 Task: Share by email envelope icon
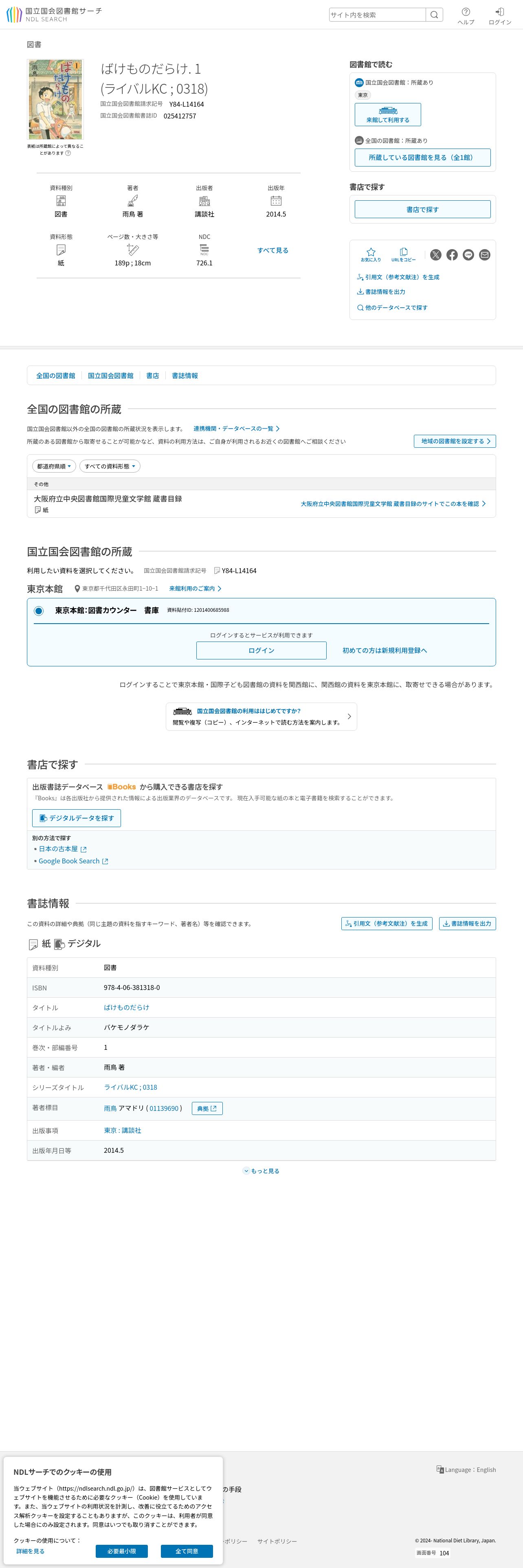485,254
